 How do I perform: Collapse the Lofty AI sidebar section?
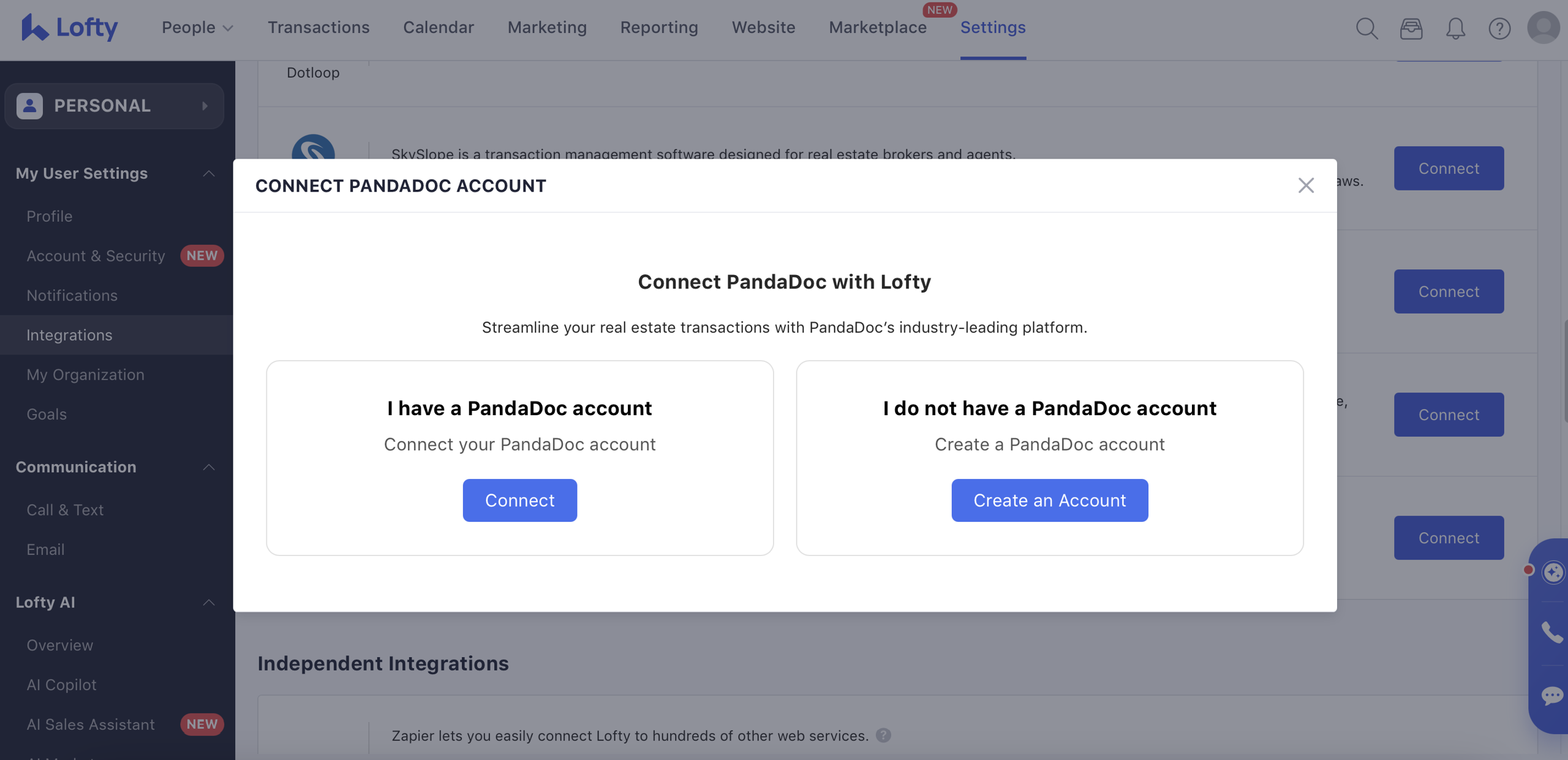[208, 602]
